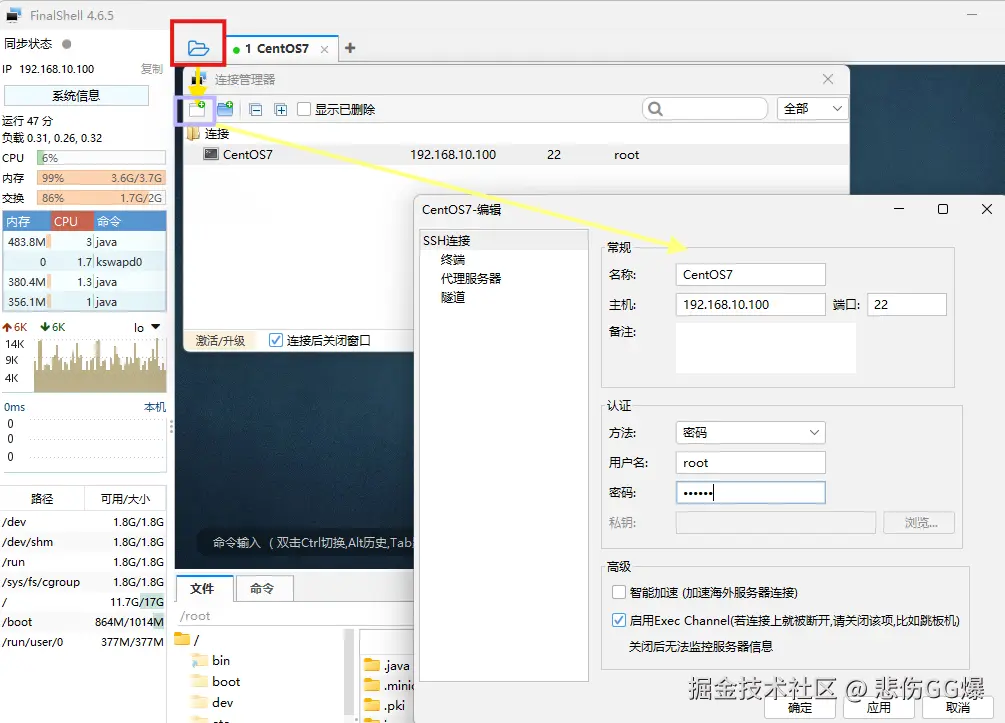Image resolution: width=1005 pixels, height=723 pixels.
Task: Click the download speed arrow icon
Action: (45, 327)
